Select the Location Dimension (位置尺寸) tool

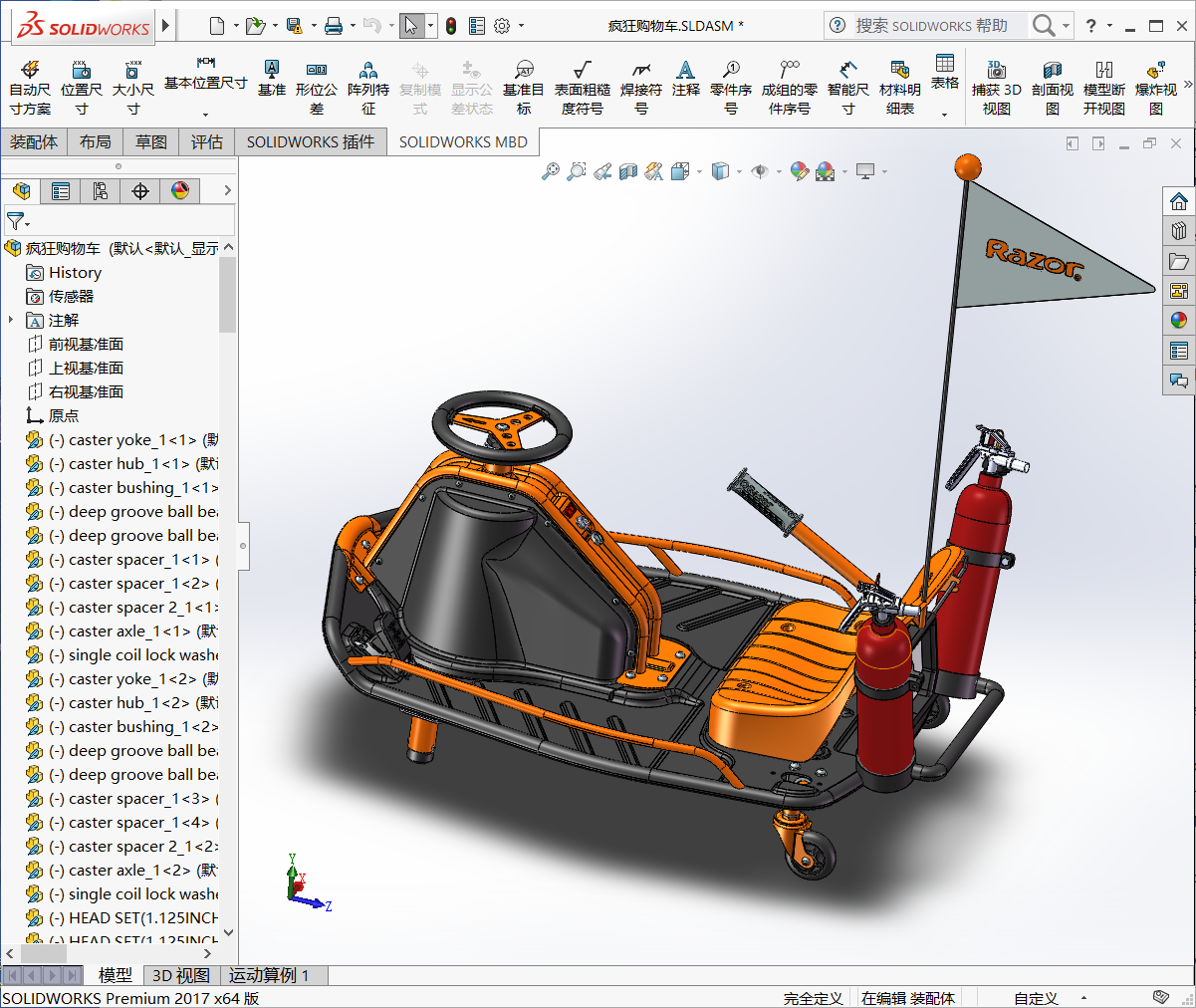(x=82, y=87)
